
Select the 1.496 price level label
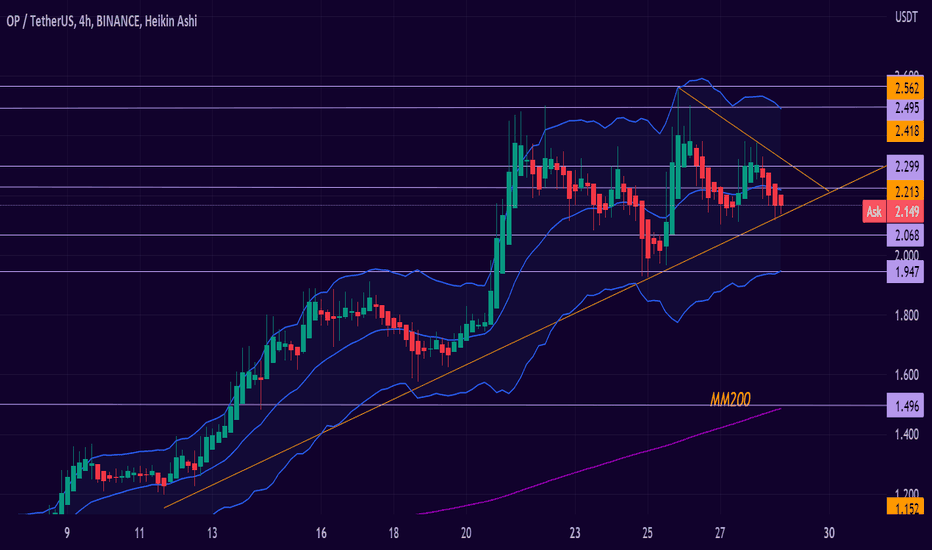click(905, 406)
